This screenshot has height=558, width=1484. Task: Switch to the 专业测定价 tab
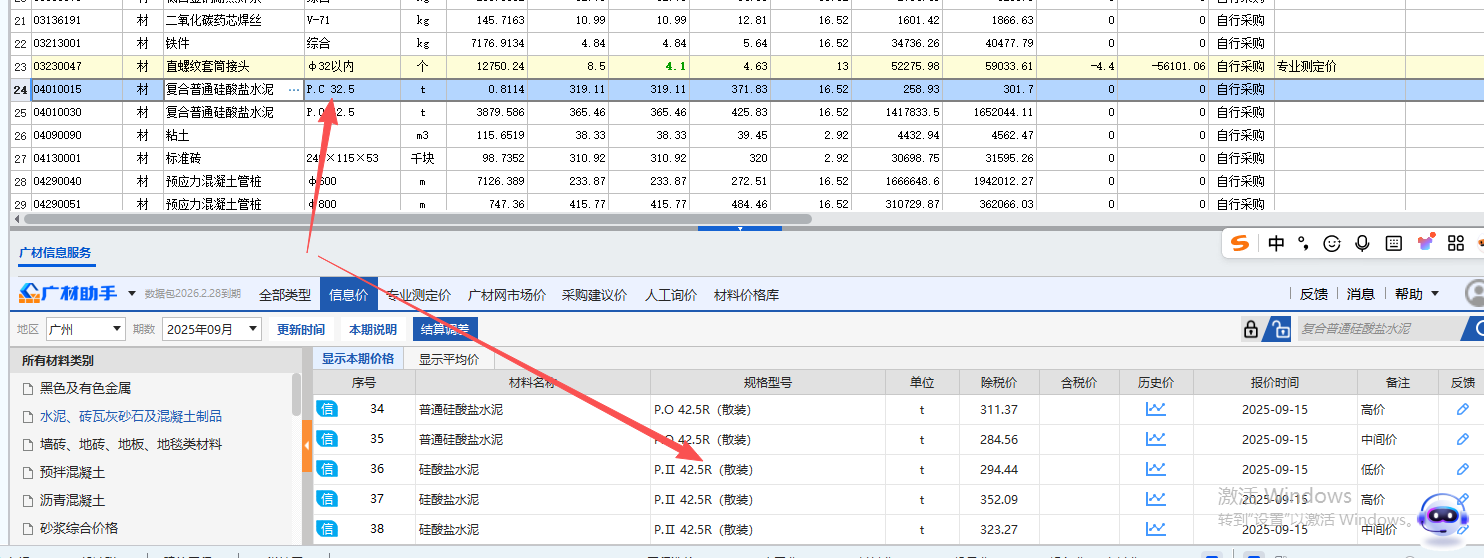[x=419, y=295]
